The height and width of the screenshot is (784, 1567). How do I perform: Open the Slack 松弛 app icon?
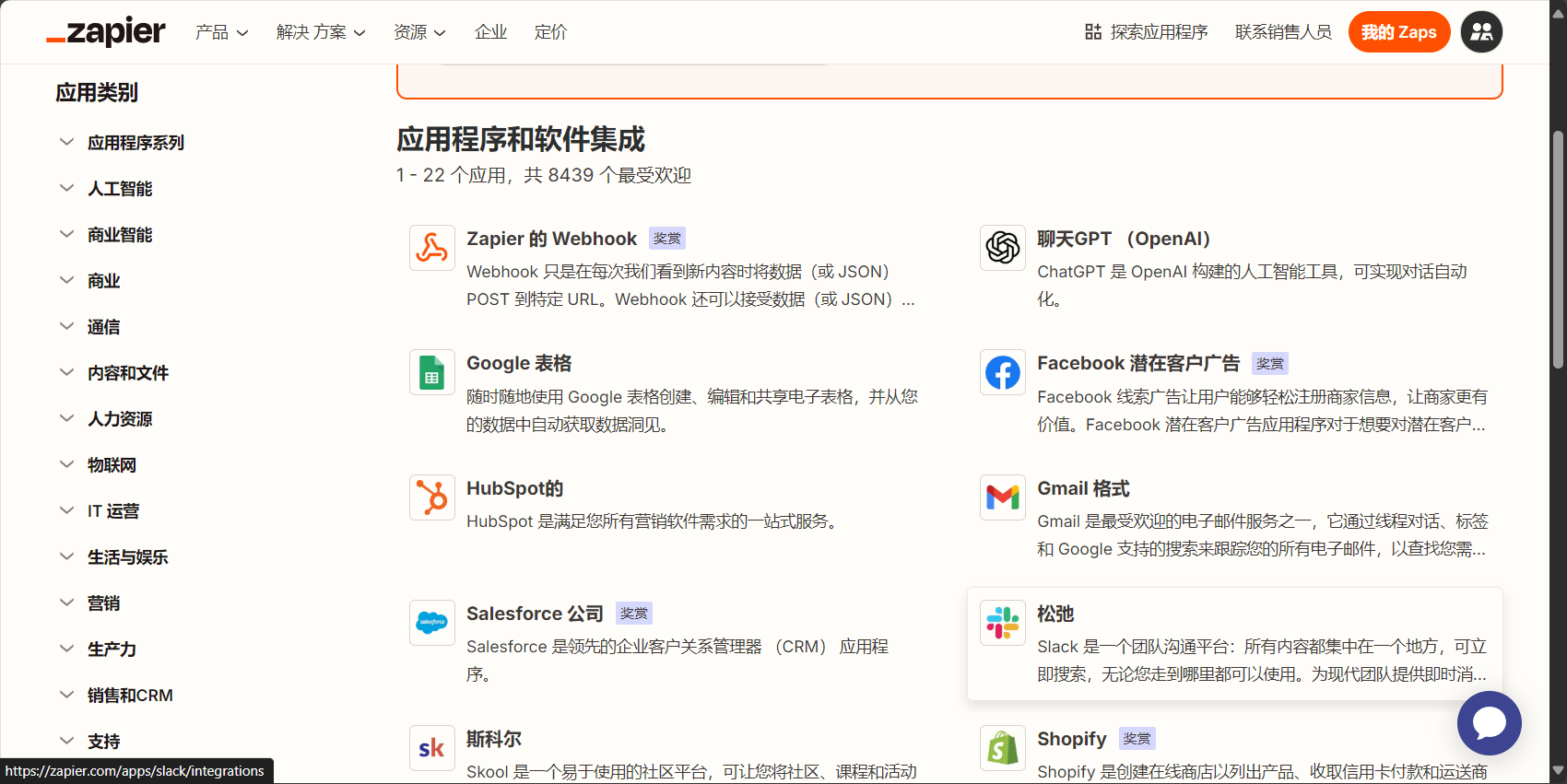(1003, 623)
